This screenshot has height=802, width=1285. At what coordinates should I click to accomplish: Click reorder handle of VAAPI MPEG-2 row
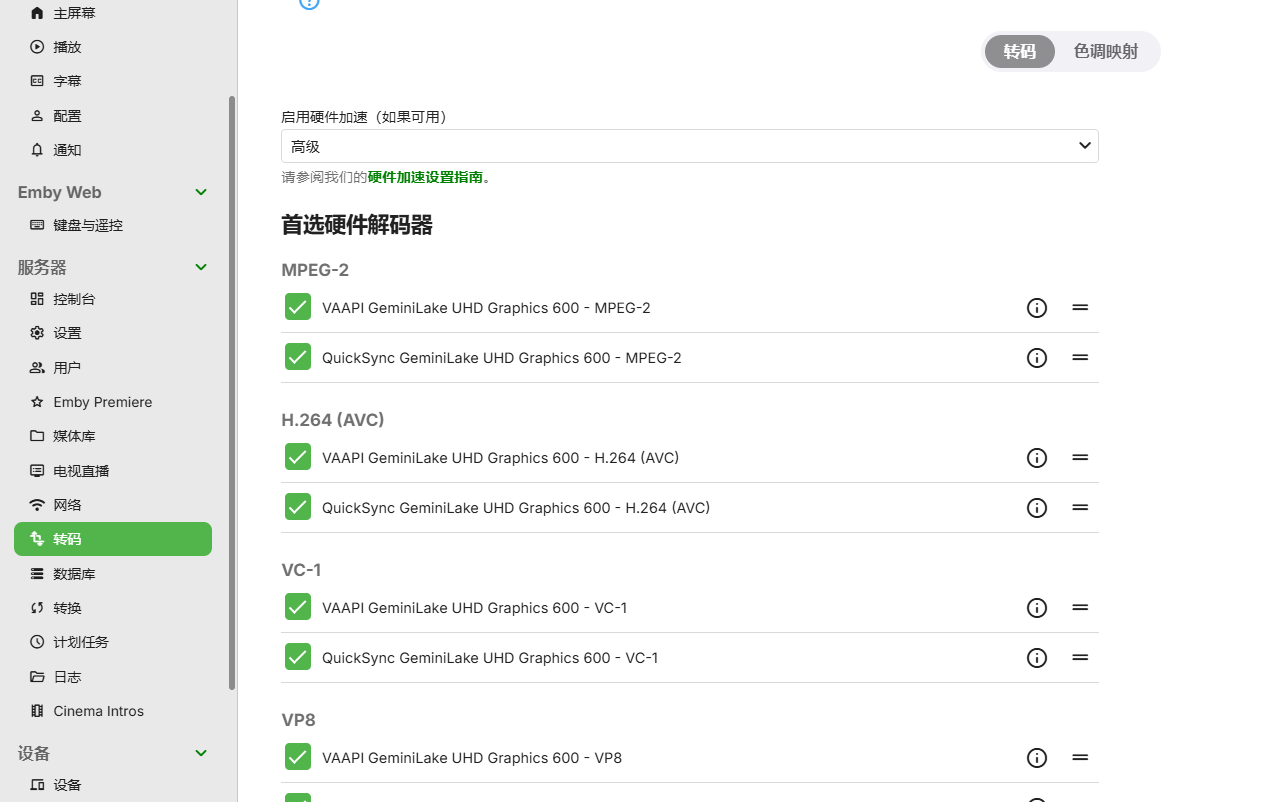[x=1080, y=308]
